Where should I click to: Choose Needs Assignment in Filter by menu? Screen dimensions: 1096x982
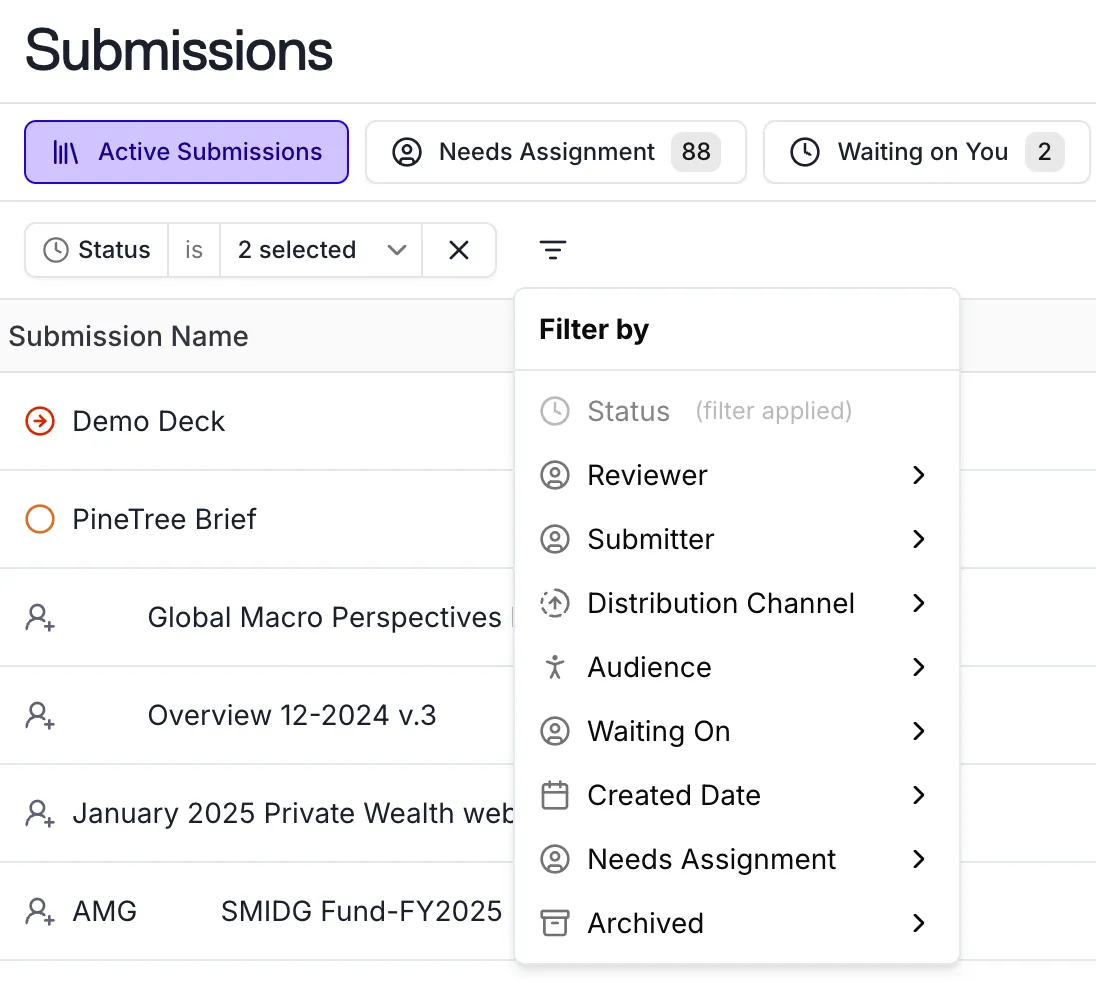pos(737,859)
